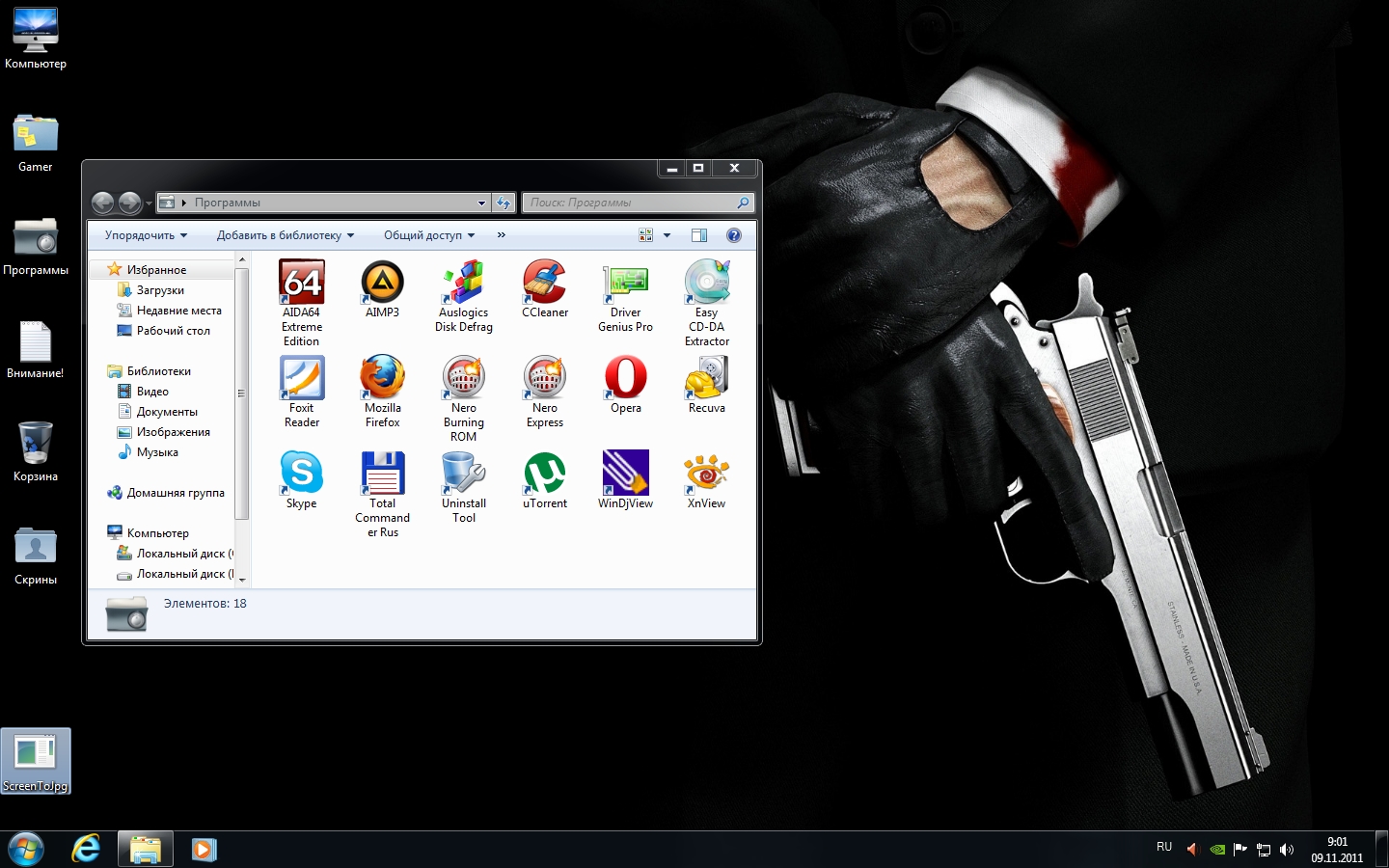Select the Driver Genius Pro icon
The image size is (1389, 868).
pos(626,296)
